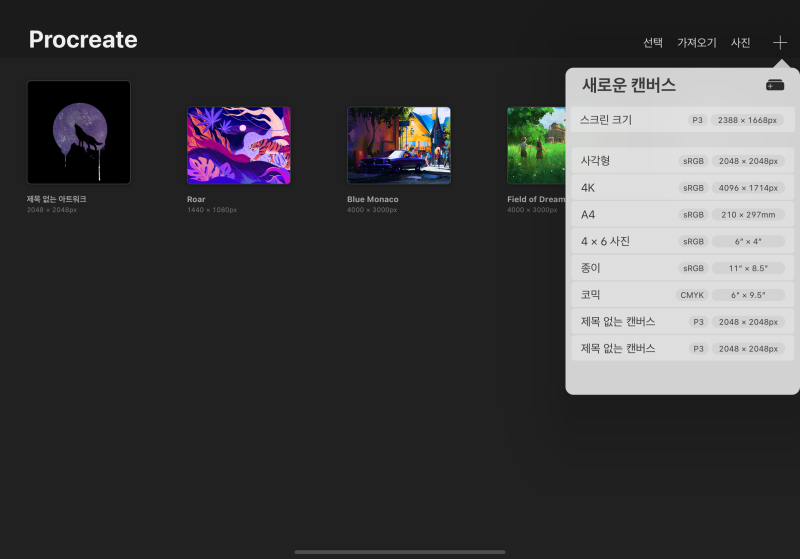Open the Field of Dreams artwork thumbnail
Viewport: 800px width, 559px height.
point(536,145)
